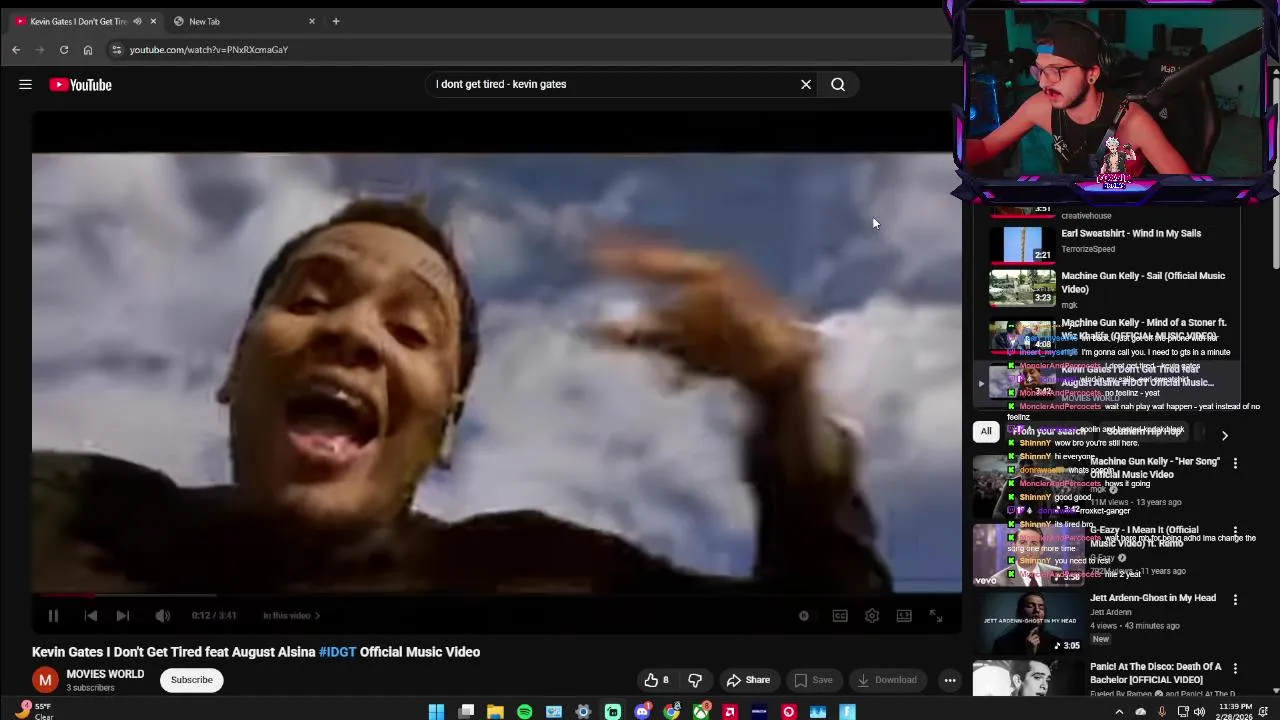Skip to previous video in playlist
This screenshot has height=720, width=1280.
(90, 616)
